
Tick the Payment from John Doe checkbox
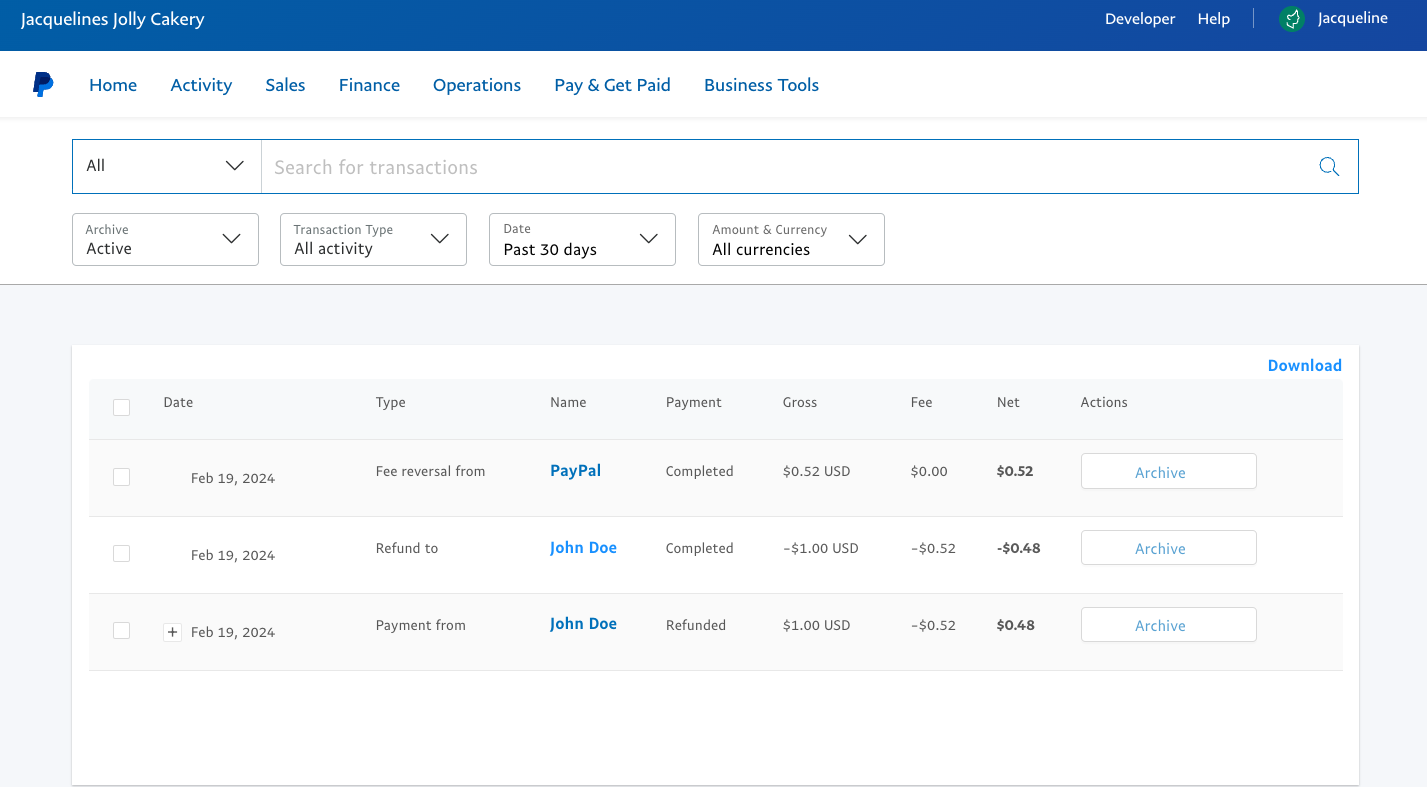click(x=121, y=630)
